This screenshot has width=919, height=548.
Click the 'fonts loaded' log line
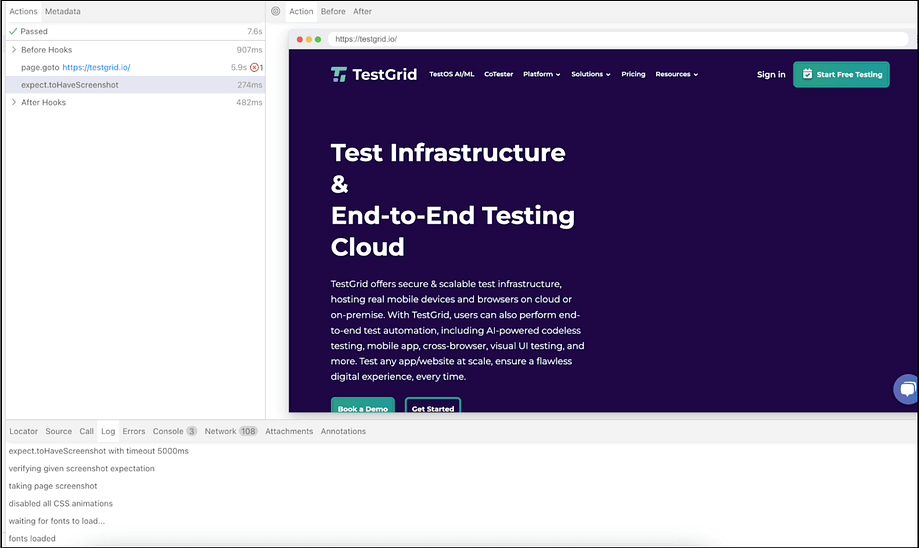(32, 539)
